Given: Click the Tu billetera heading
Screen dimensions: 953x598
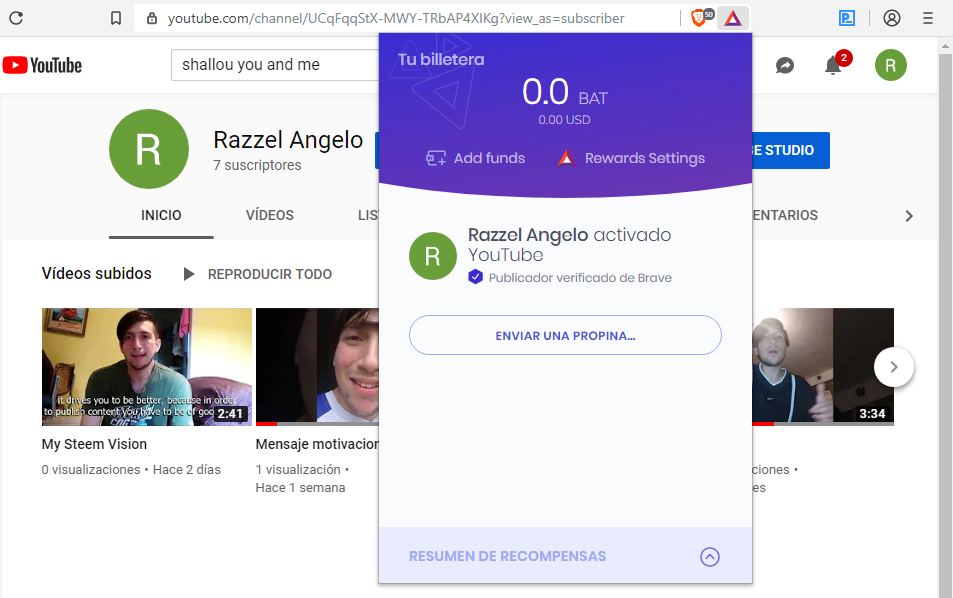Looking at the screenshot, I should tap(441, 60).
